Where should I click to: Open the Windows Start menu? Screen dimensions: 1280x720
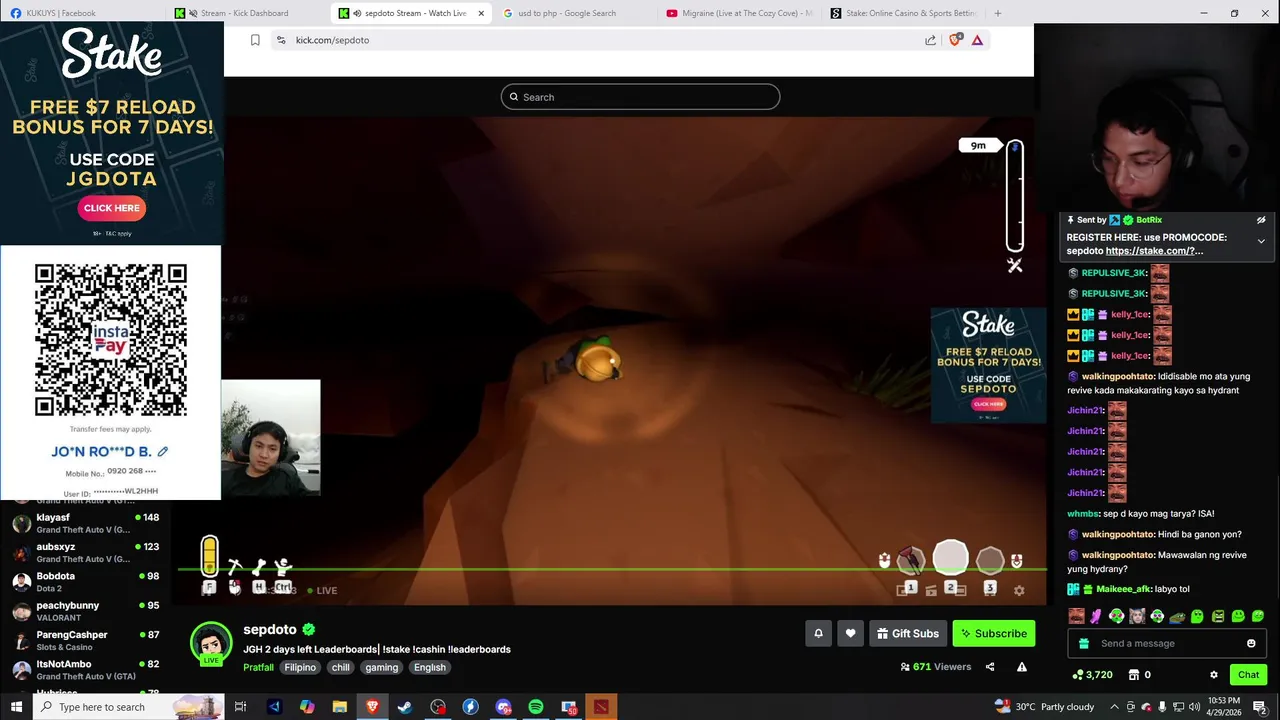coord(16,707)
